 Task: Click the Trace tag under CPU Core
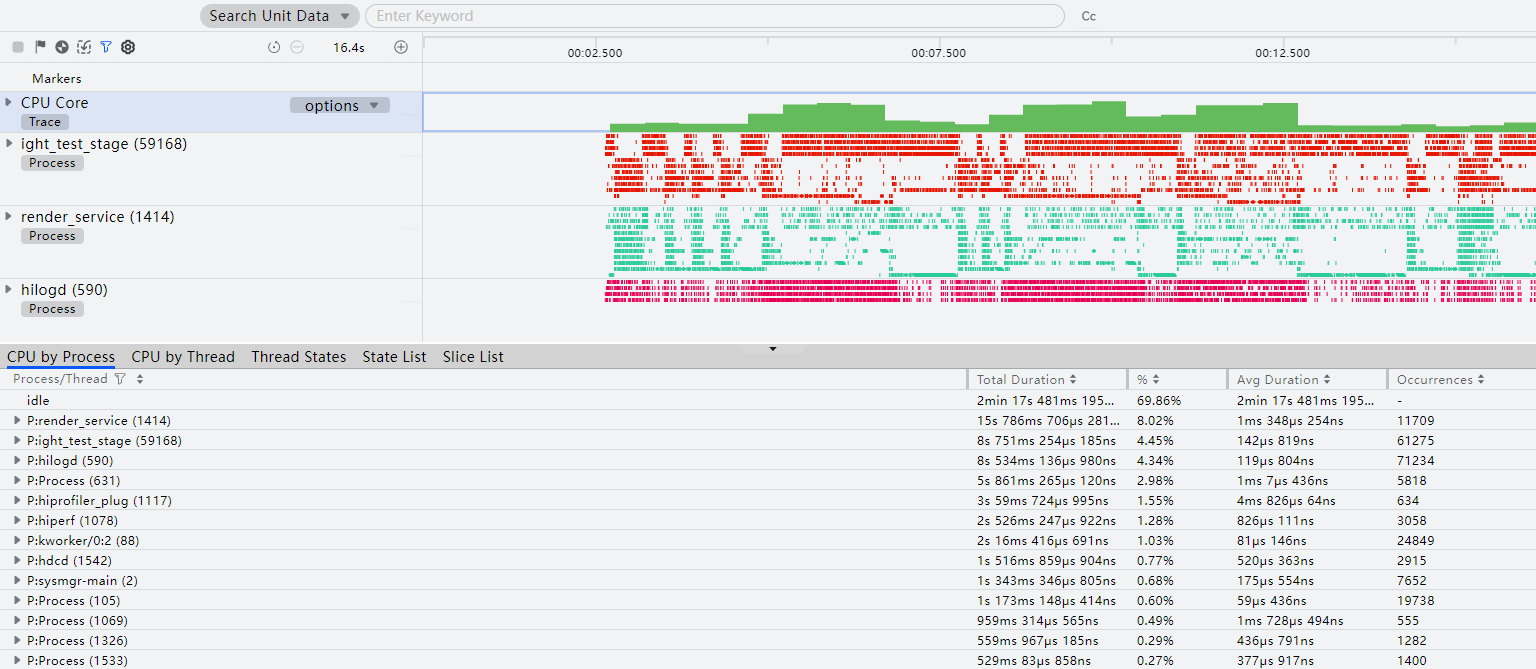pyautogui.click(x=45, y=122)
